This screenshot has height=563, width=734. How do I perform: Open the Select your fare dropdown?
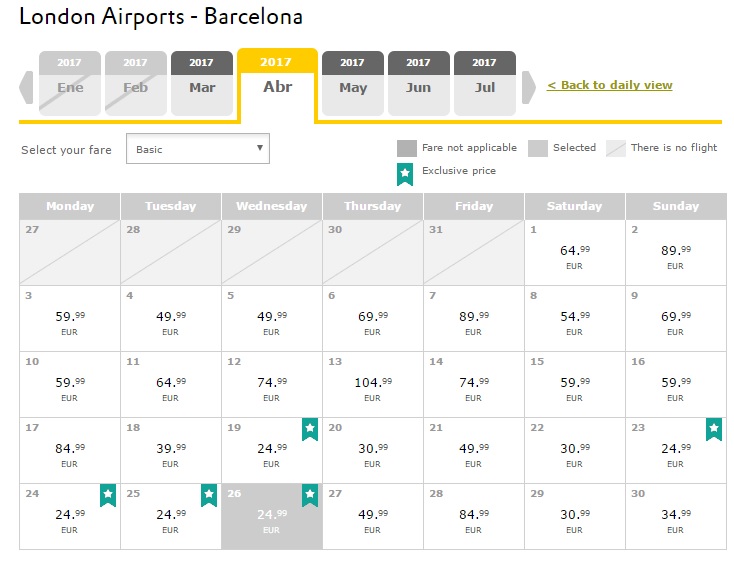pos(198,149)
